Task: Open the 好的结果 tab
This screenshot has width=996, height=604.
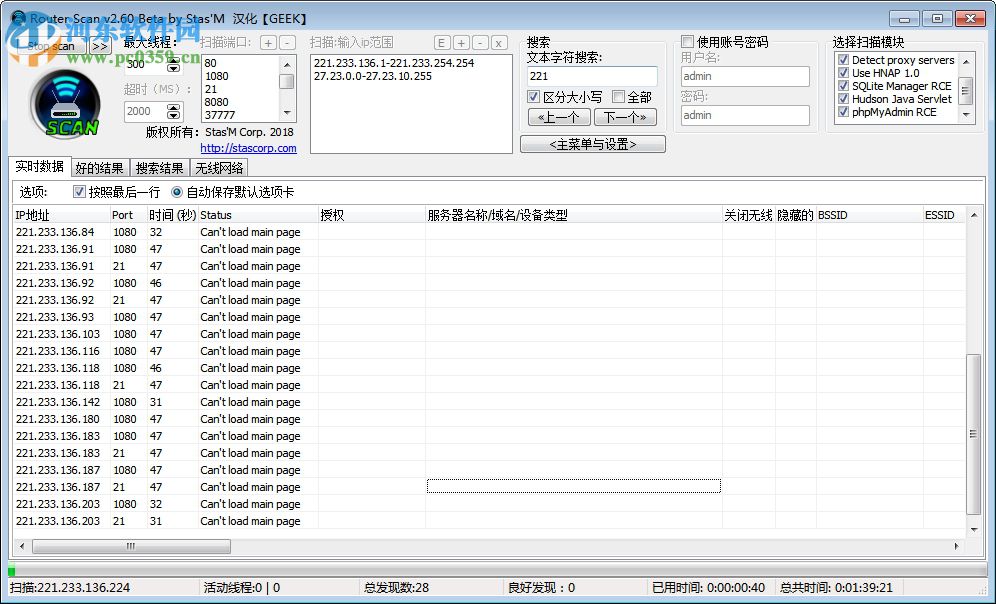Action: tap(99, 167)
